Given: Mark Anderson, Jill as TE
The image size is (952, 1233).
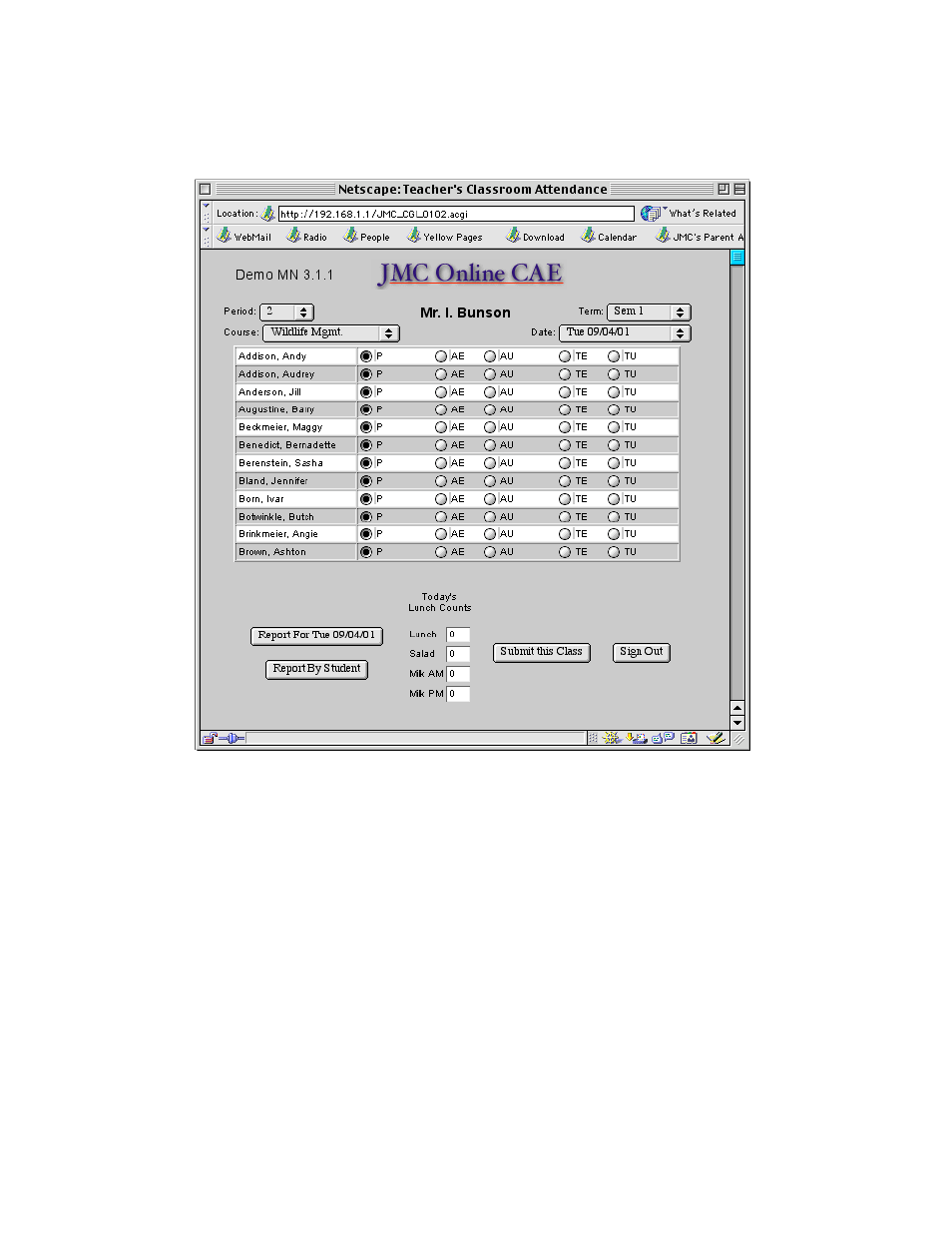Looking at the screenshot, I should 565,392.
